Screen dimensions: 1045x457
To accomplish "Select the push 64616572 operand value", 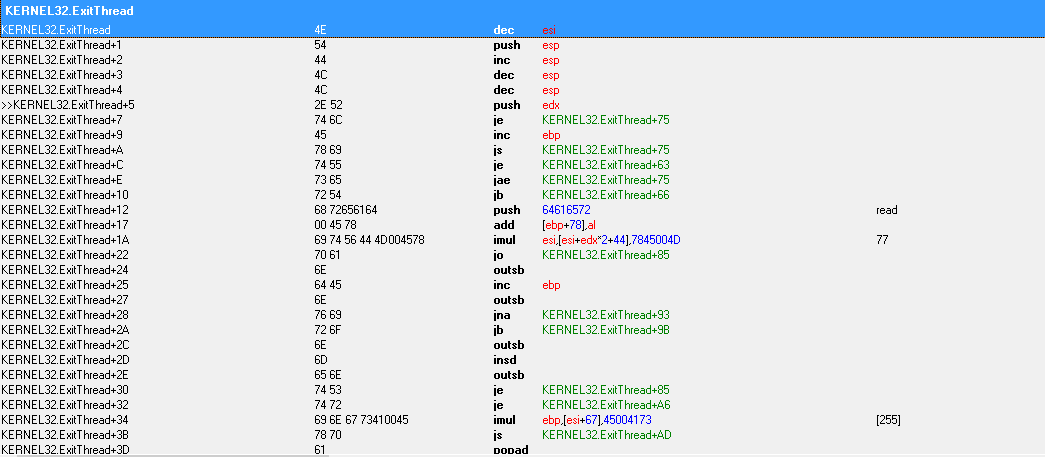I will pos(566,210).
